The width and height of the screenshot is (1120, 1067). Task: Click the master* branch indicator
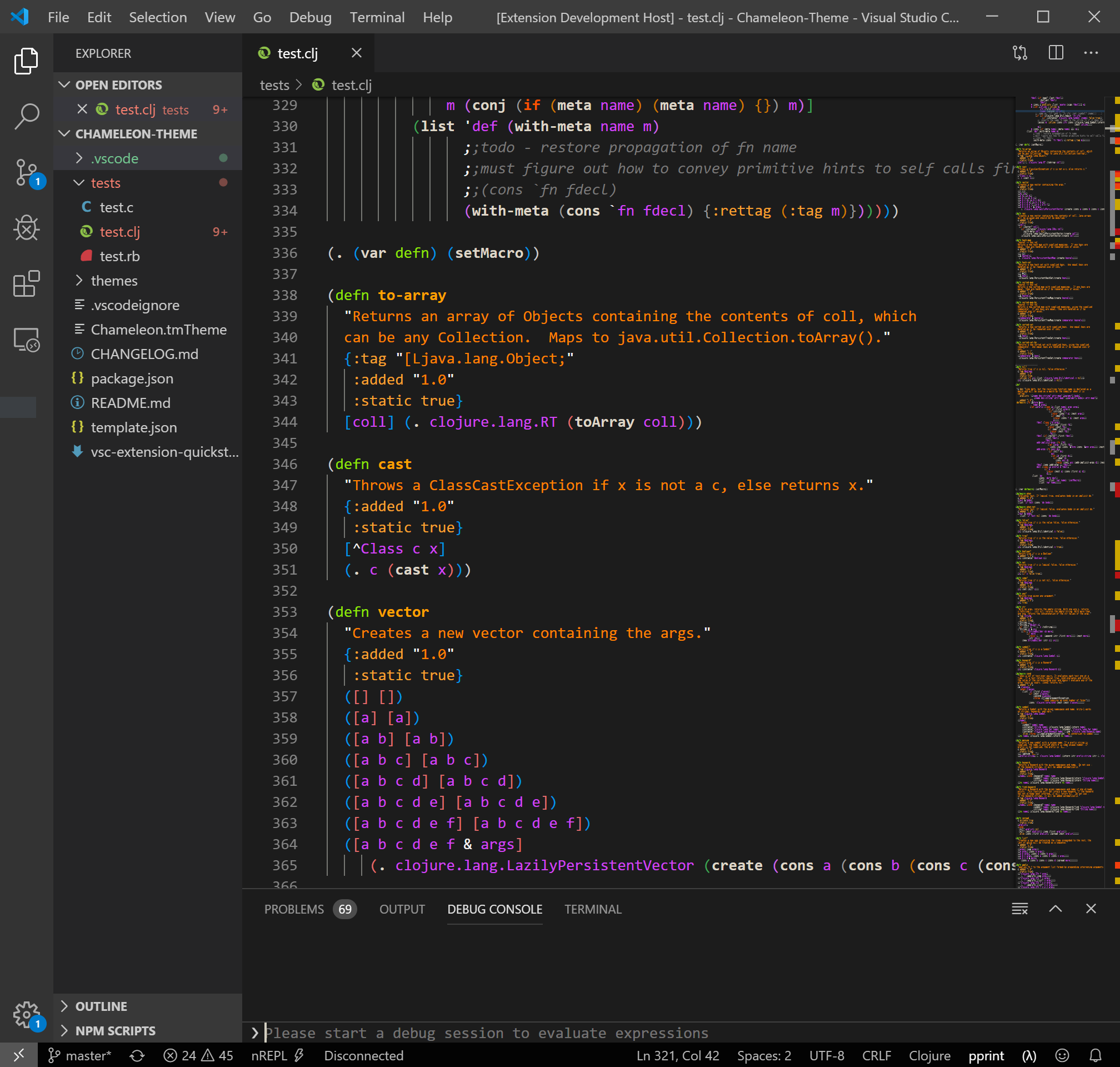coord(80,1056)
